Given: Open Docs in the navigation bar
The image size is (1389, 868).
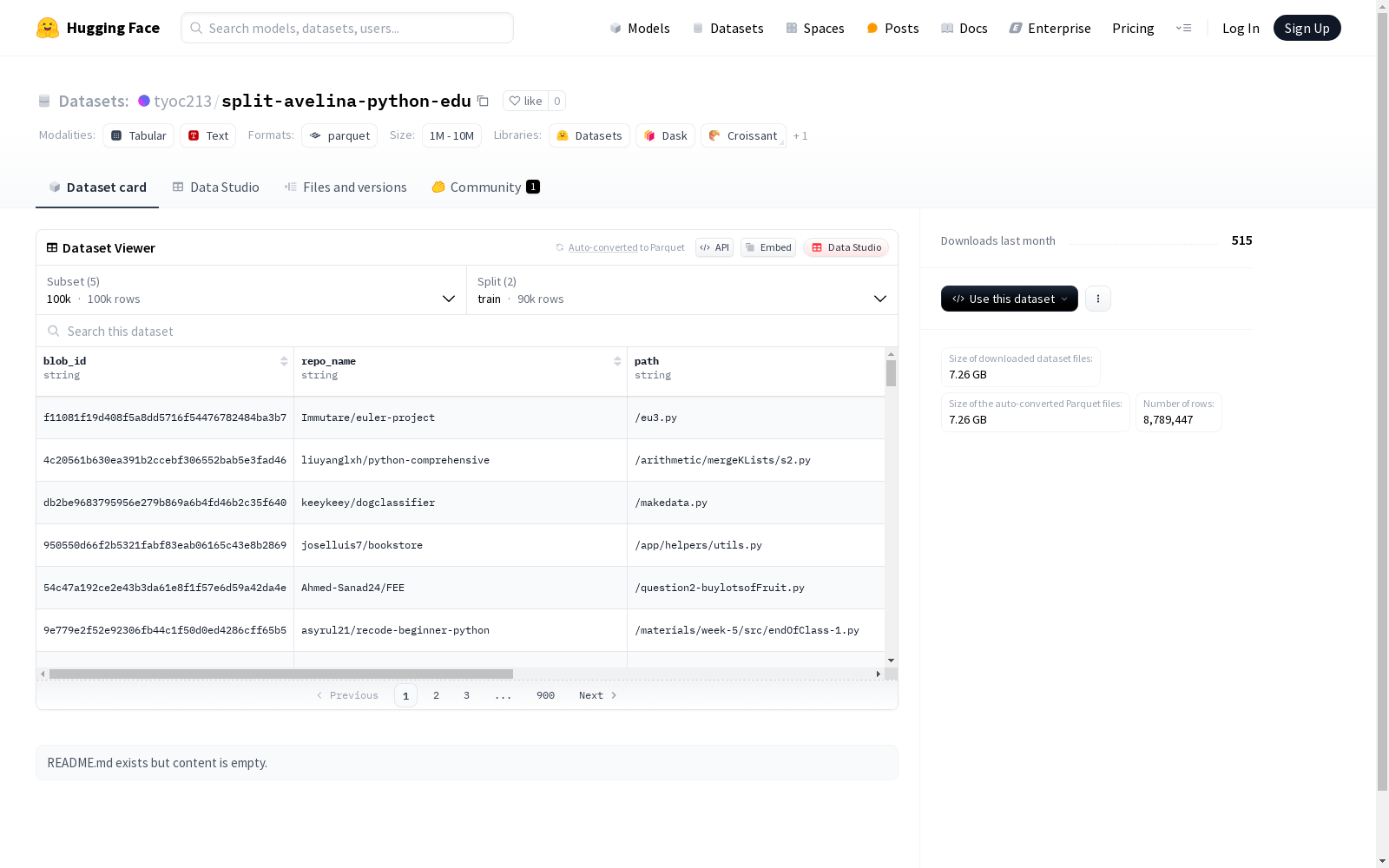Looking at the screenshot, I should click(x=964, y=28).
